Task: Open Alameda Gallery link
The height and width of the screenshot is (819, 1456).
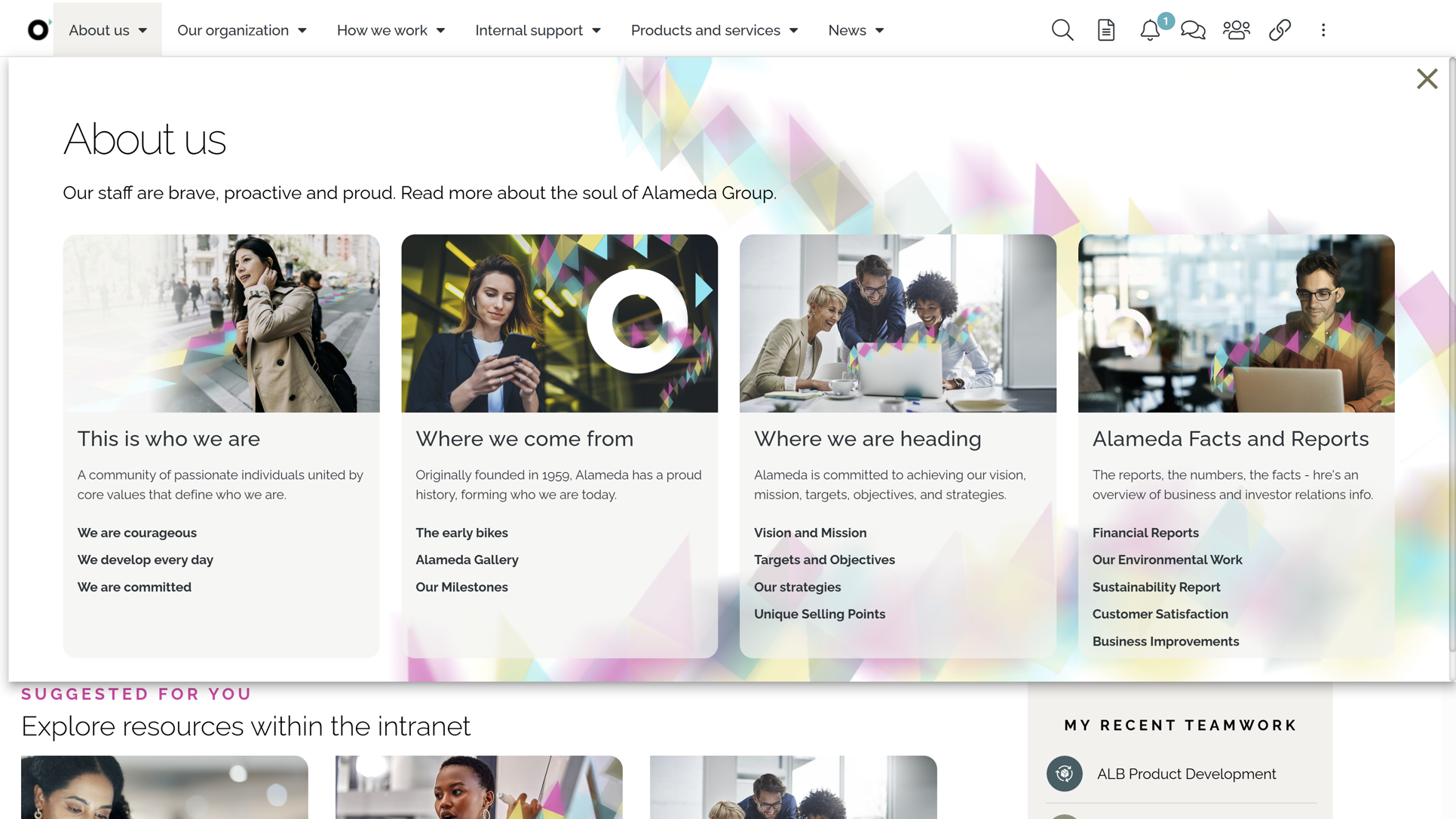Action: click(x=467, y=560)
